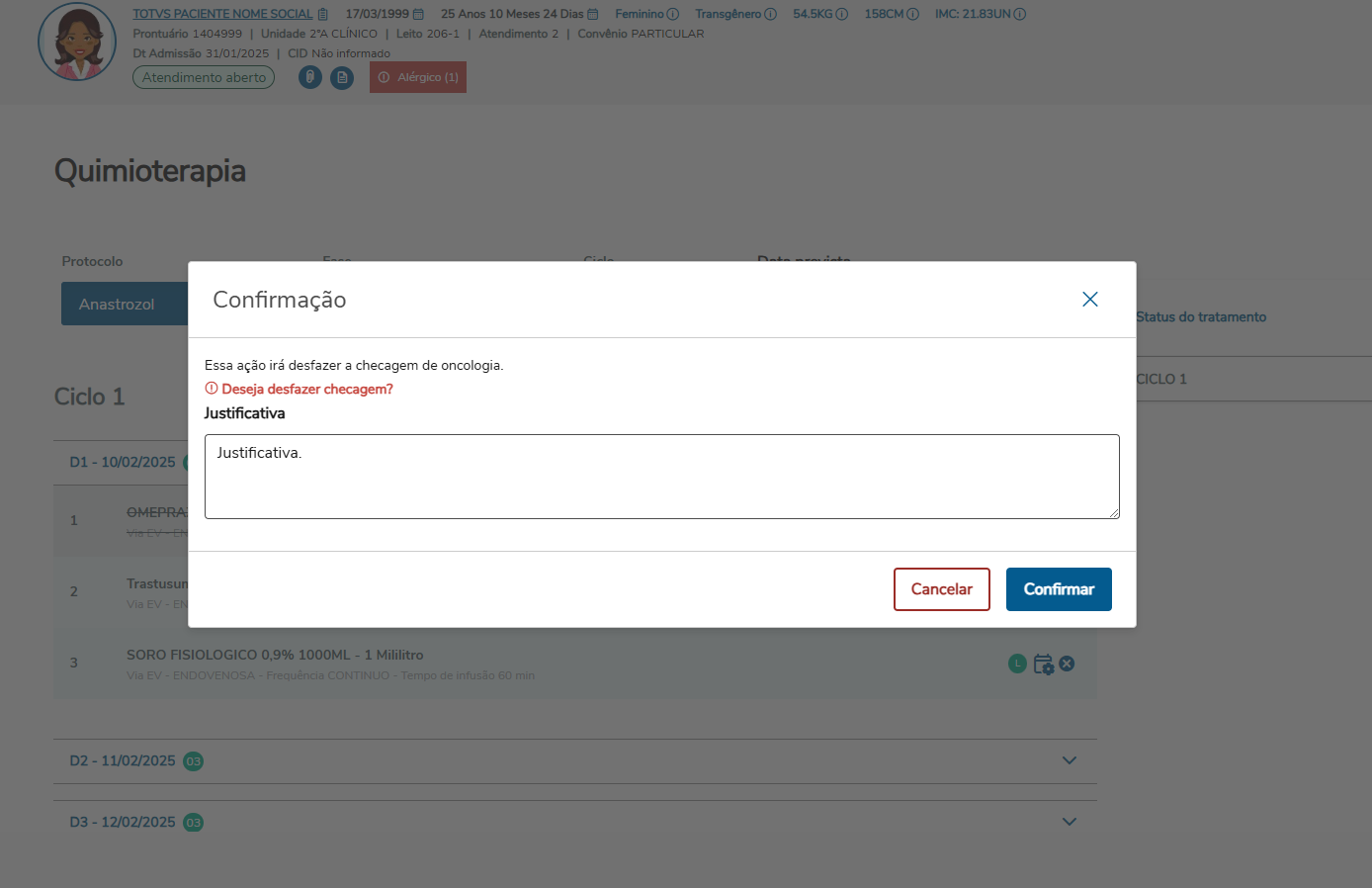Viewport: 1372px width, 888px height.
Task: Click the paperclip attachment icon in patient header
Action: [x=310, y=77]
